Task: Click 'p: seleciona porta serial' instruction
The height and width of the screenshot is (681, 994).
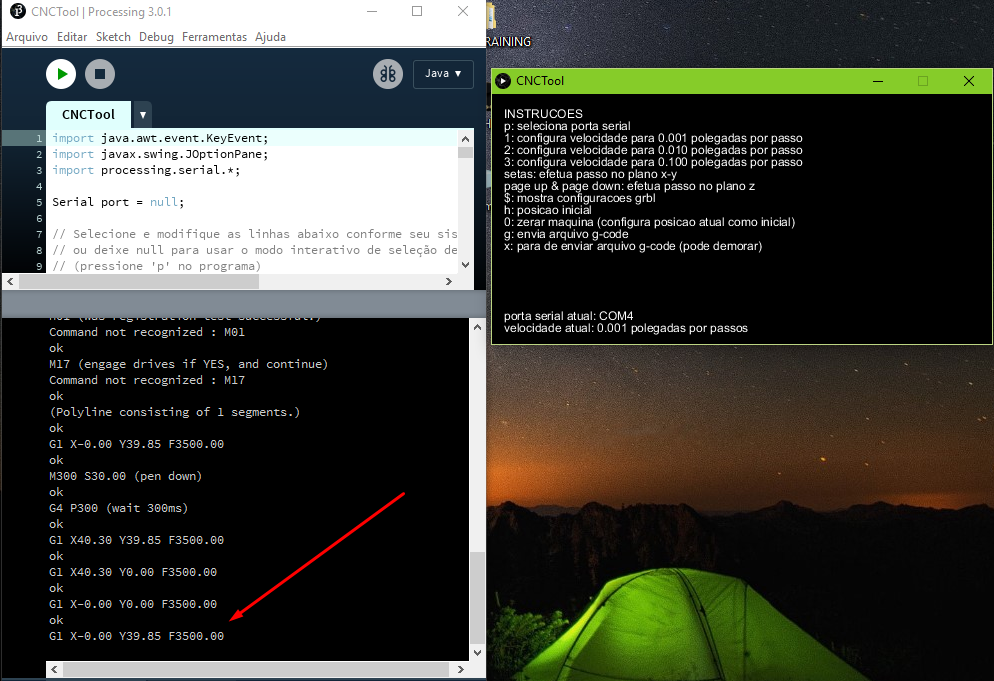Action: [x=567, y=126]
